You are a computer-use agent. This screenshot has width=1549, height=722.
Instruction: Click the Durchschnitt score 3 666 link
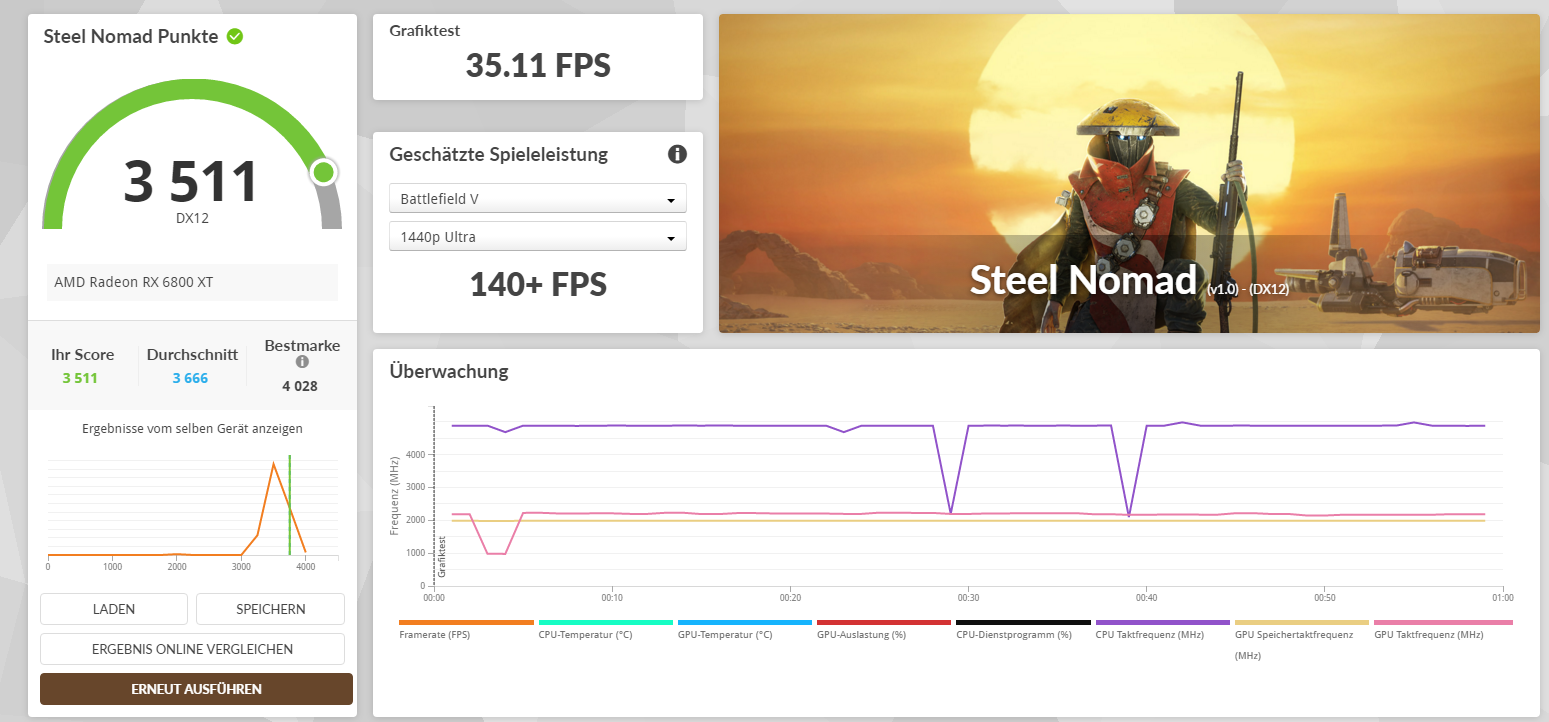pyautogui.click(x=190, y=378)
